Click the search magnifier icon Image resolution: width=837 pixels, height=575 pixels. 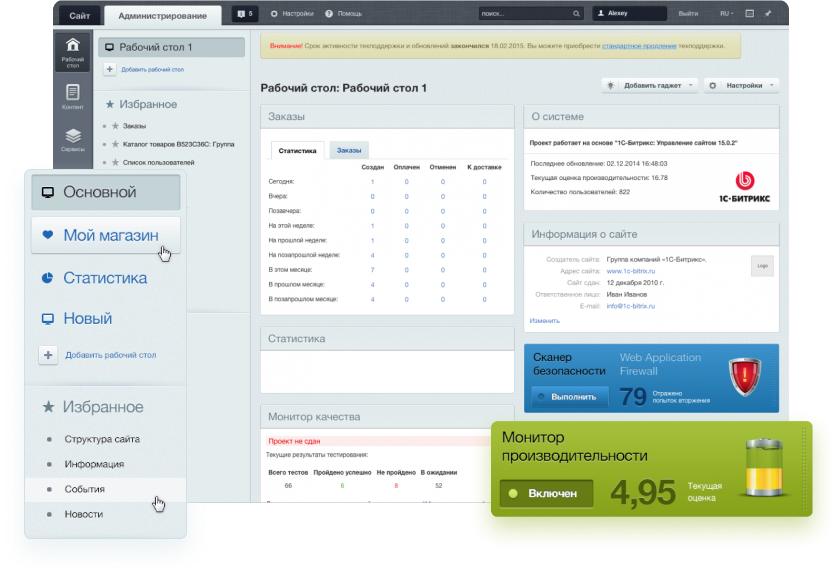tap(576, 14)
